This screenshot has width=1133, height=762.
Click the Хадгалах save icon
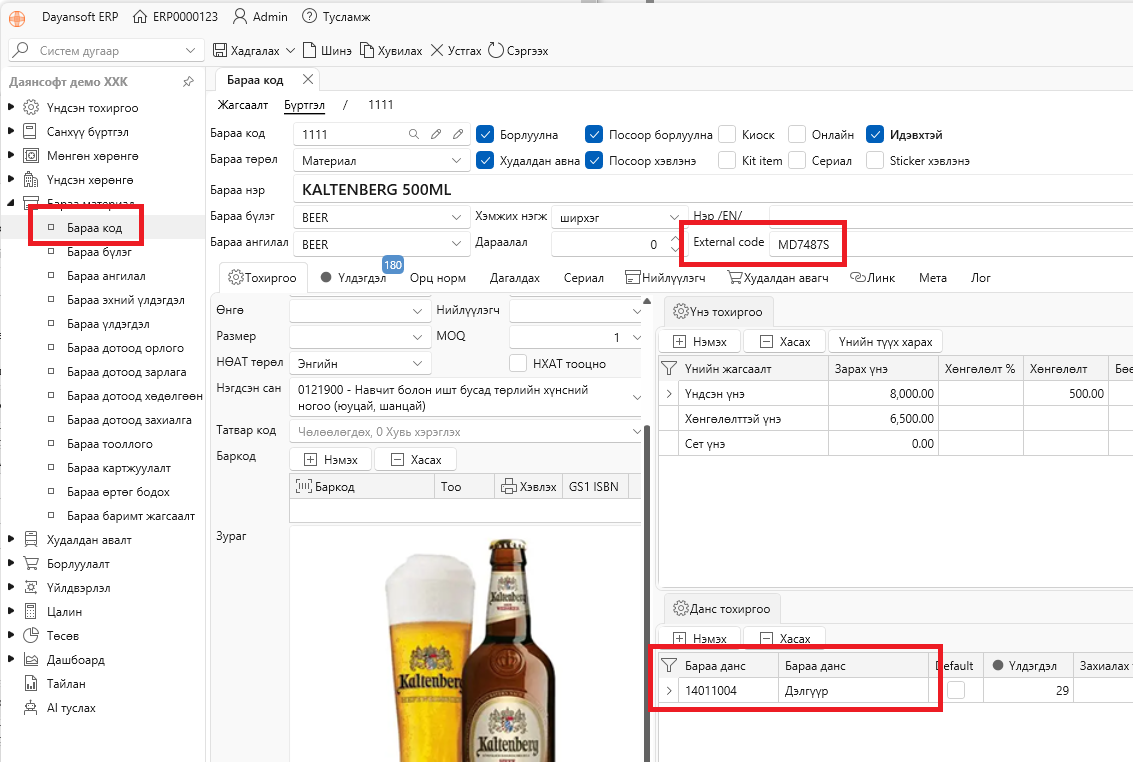220,51
